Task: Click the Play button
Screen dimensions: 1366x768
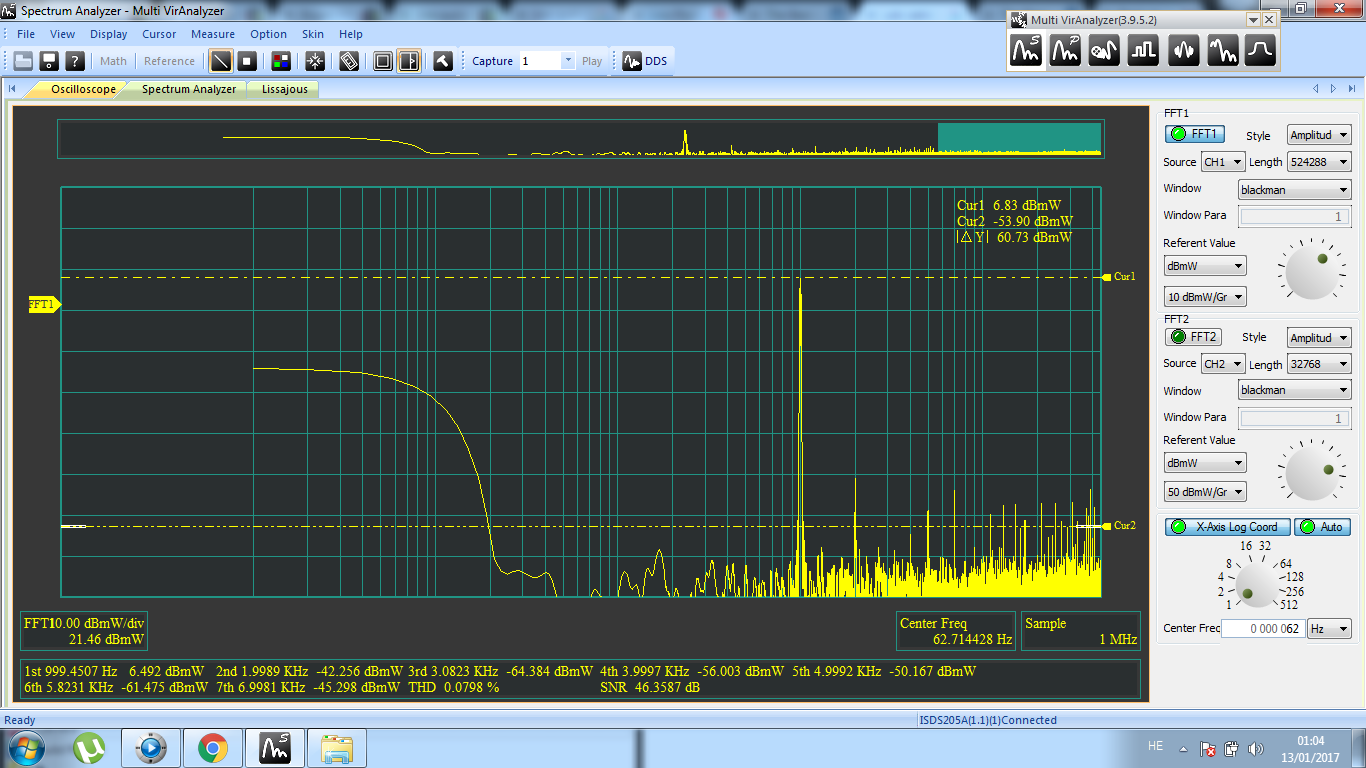Action: point(592,61)
